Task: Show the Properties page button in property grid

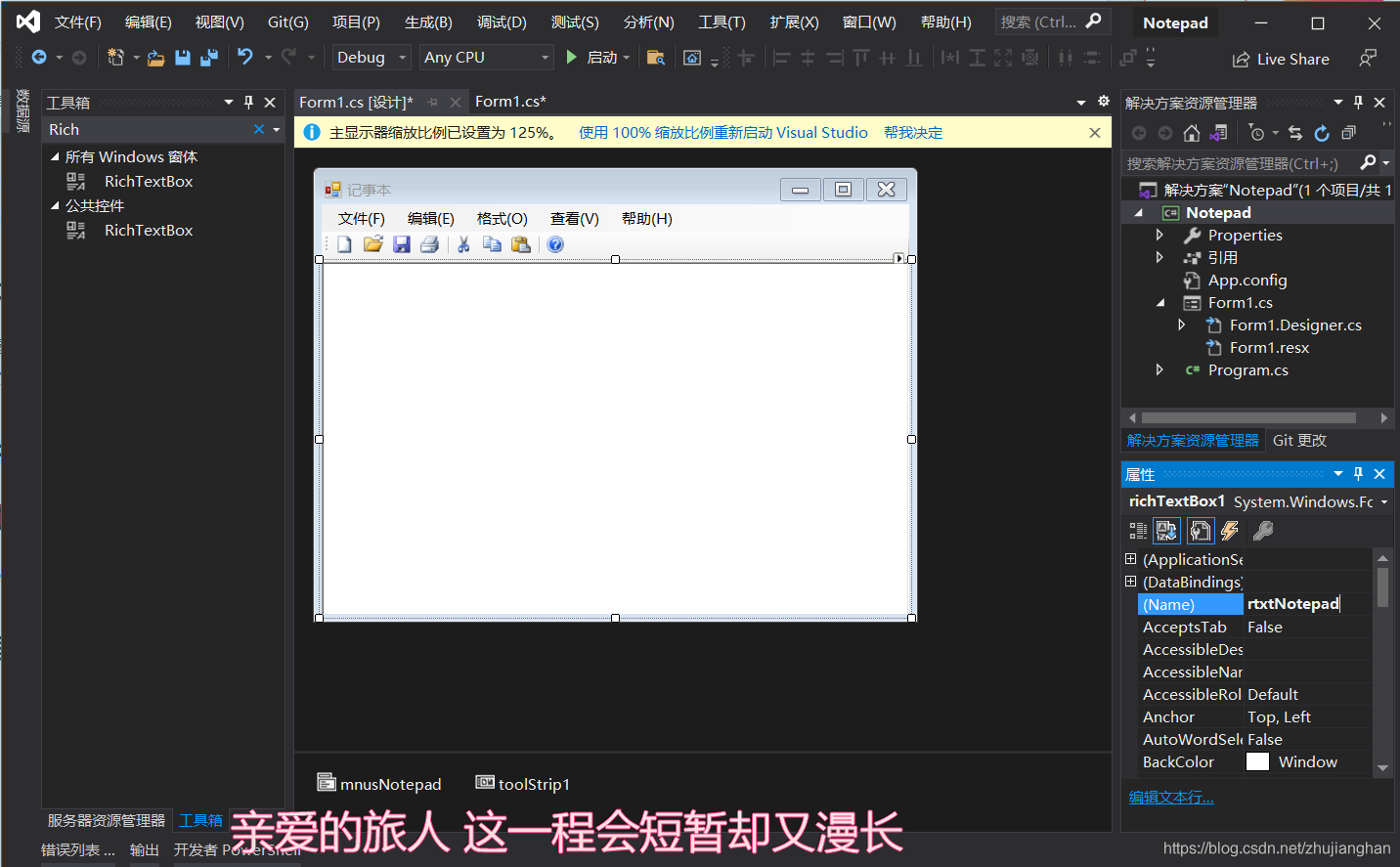Action: pos(1200,531)
